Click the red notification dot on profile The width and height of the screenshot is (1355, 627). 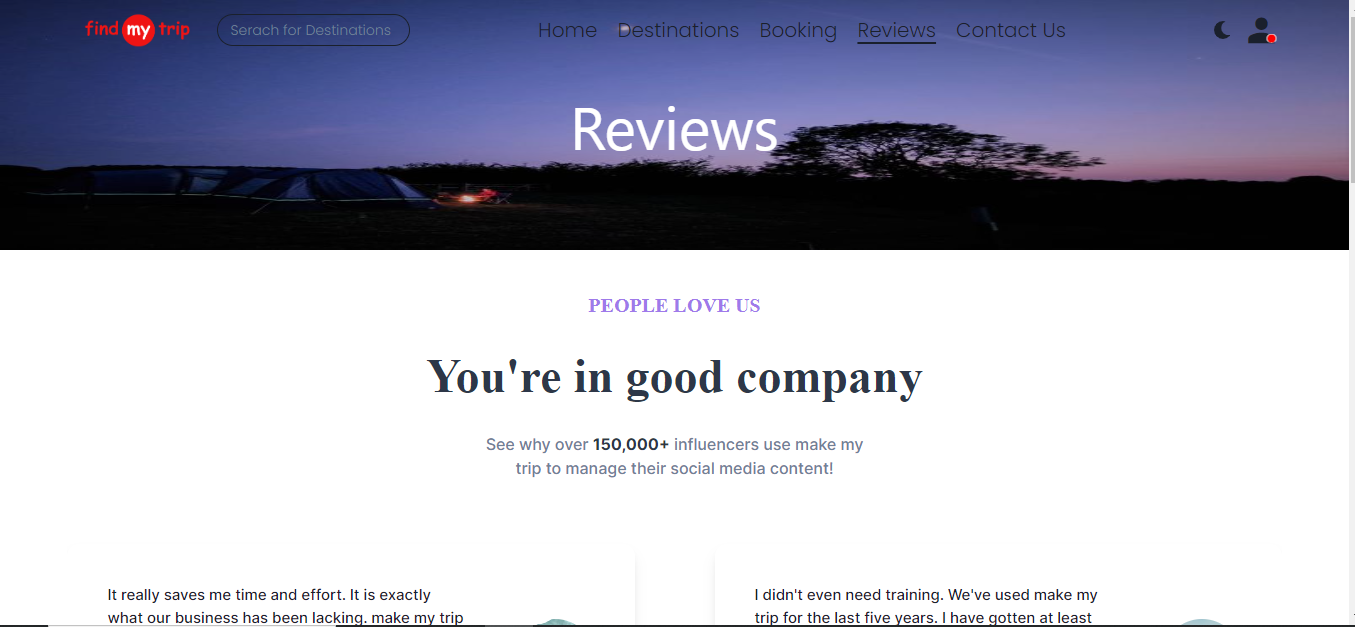click(x=1271, y=39)
